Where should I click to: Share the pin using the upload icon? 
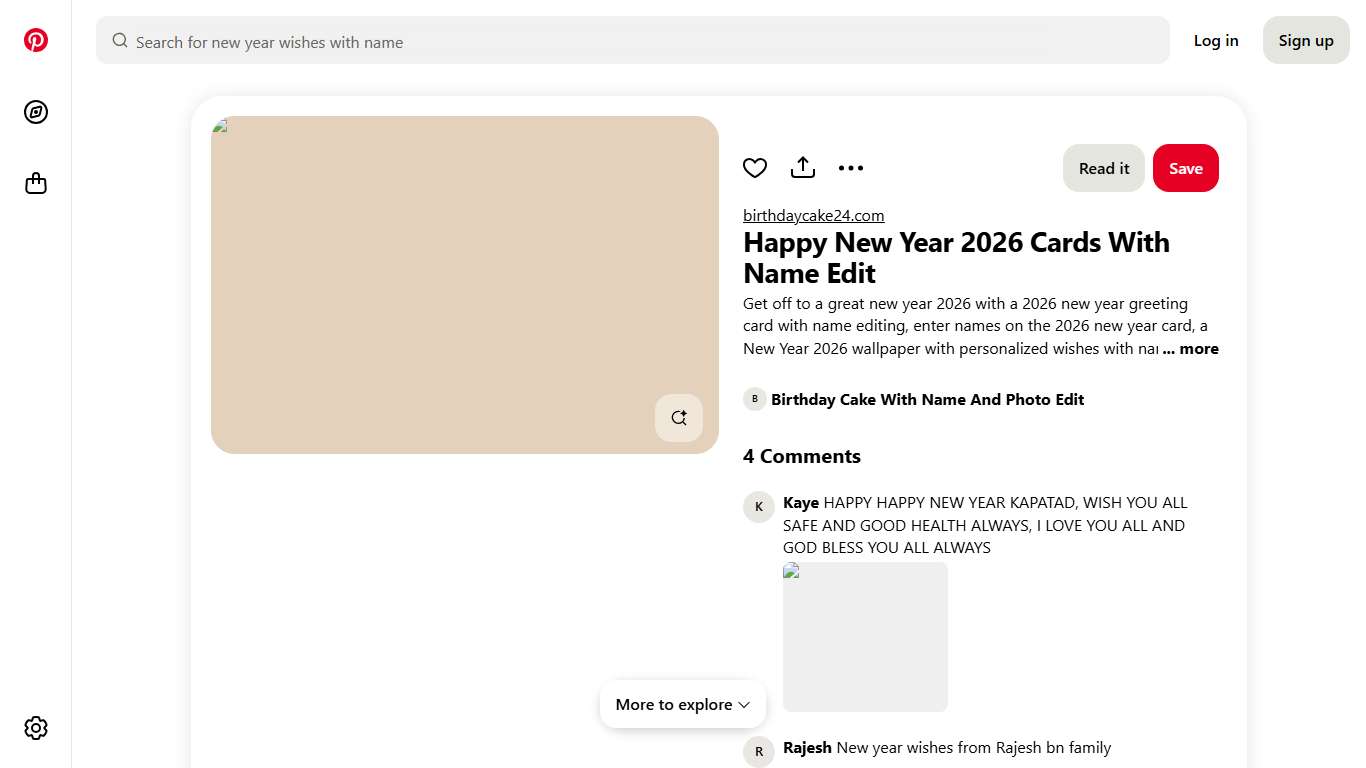pyautogui.click(x=803, y=167)
